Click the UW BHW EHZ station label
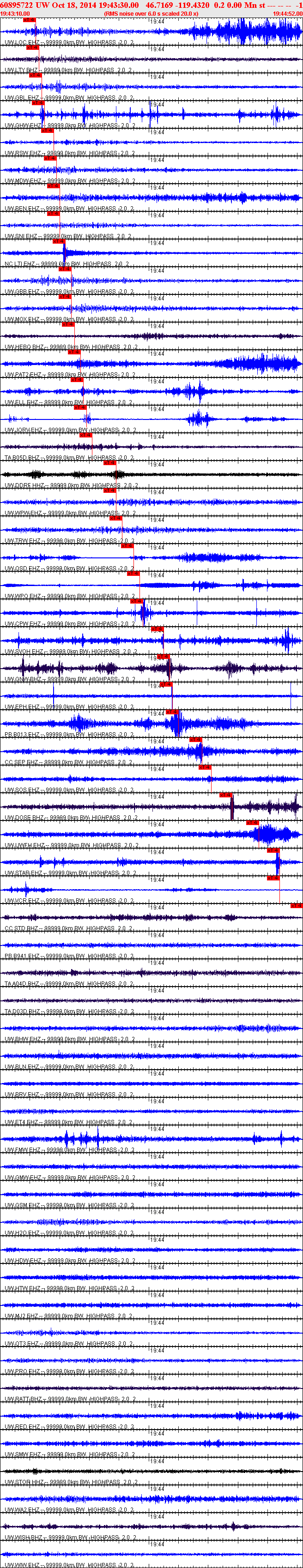 tap(69, 1040)
